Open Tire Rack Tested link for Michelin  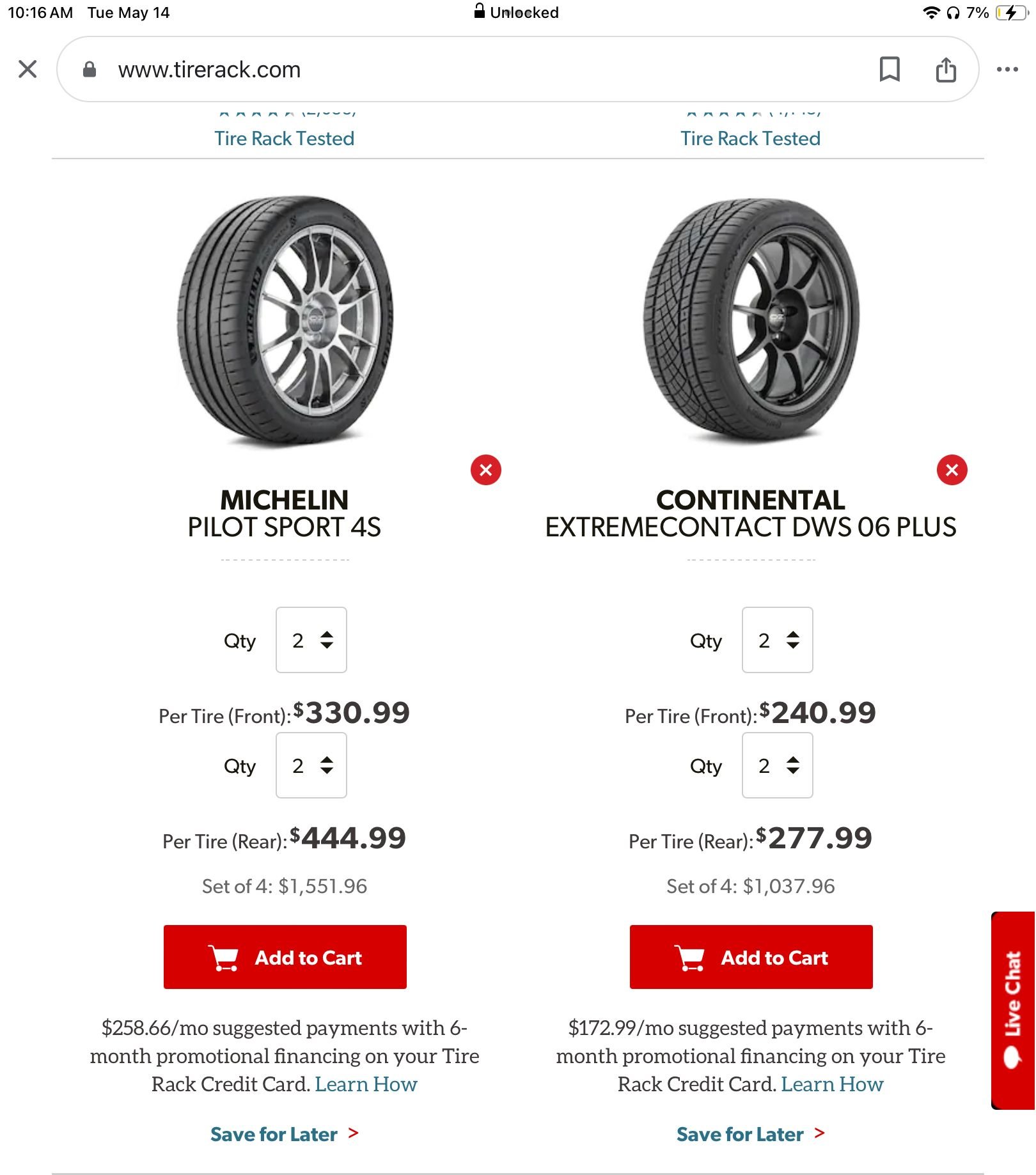click(x=284, y=138)
